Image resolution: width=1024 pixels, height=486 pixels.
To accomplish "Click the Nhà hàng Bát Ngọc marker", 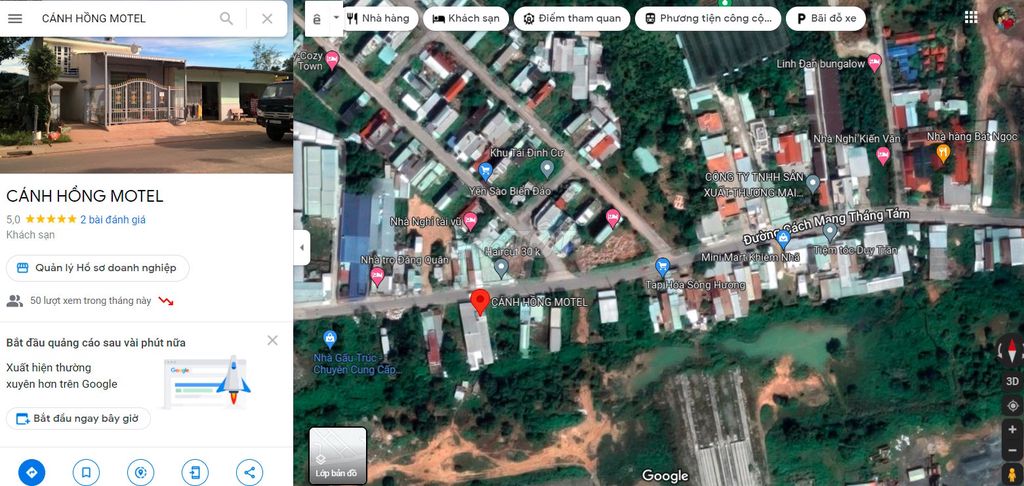I will click(x=943, y=153).
